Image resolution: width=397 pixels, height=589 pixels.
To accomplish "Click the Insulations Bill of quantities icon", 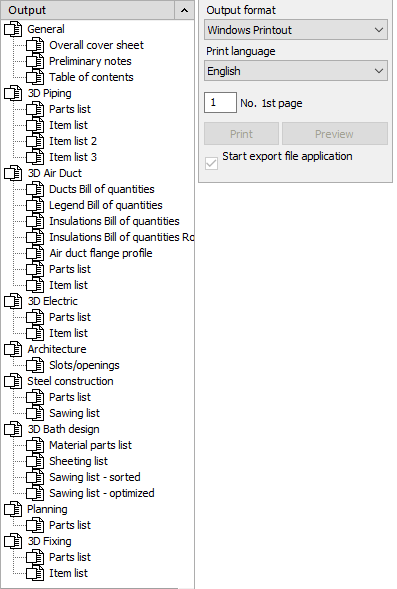I will (35, 221).
